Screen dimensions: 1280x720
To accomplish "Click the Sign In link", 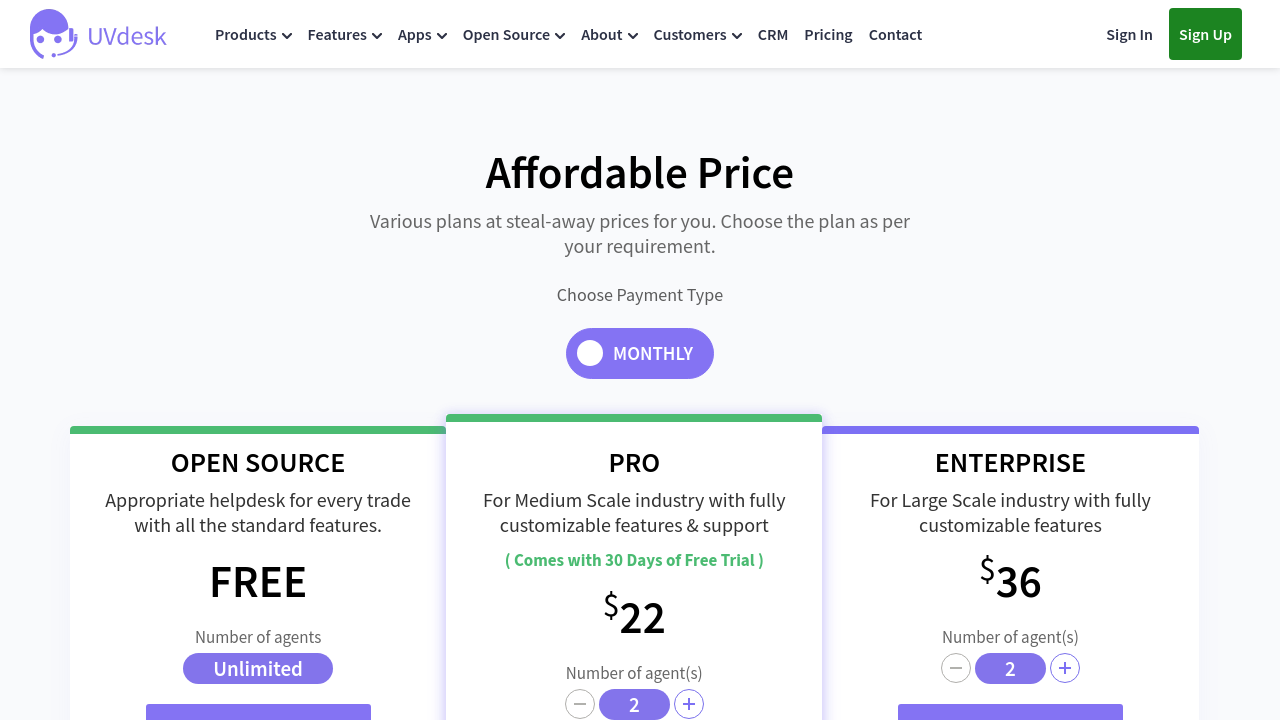I will 1129,35.
